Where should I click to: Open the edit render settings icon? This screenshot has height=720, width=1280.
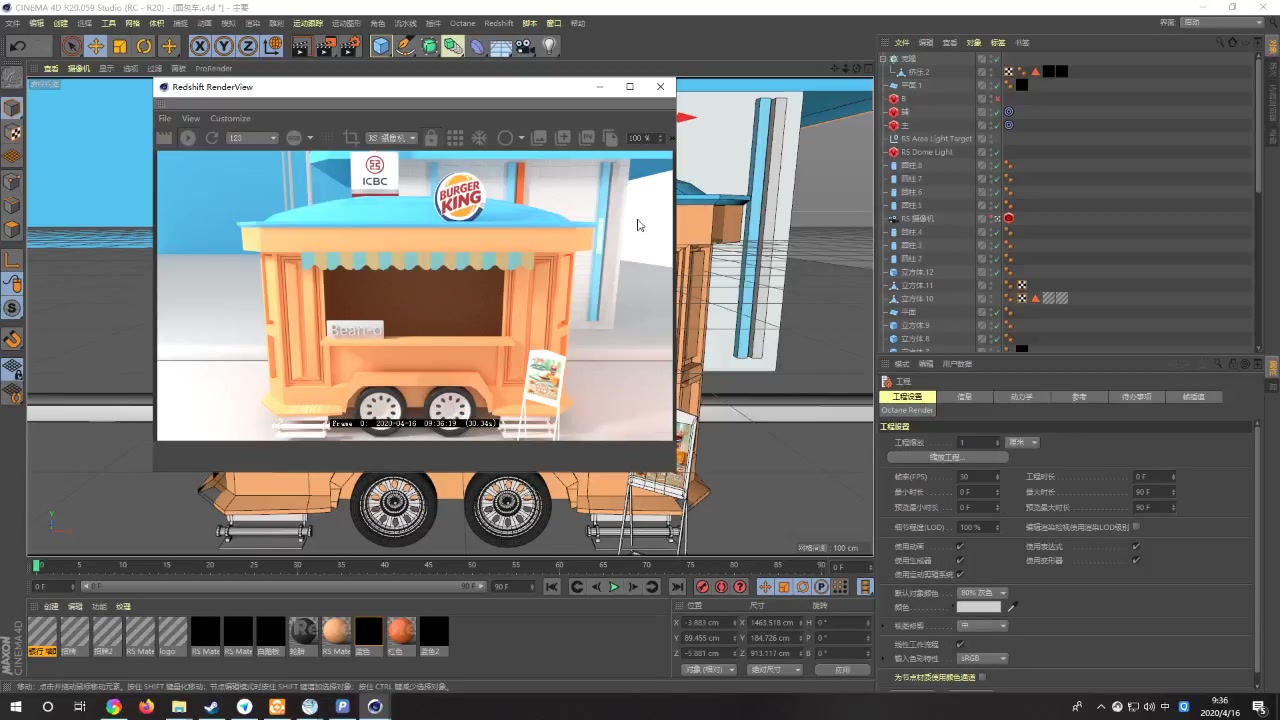350,46
